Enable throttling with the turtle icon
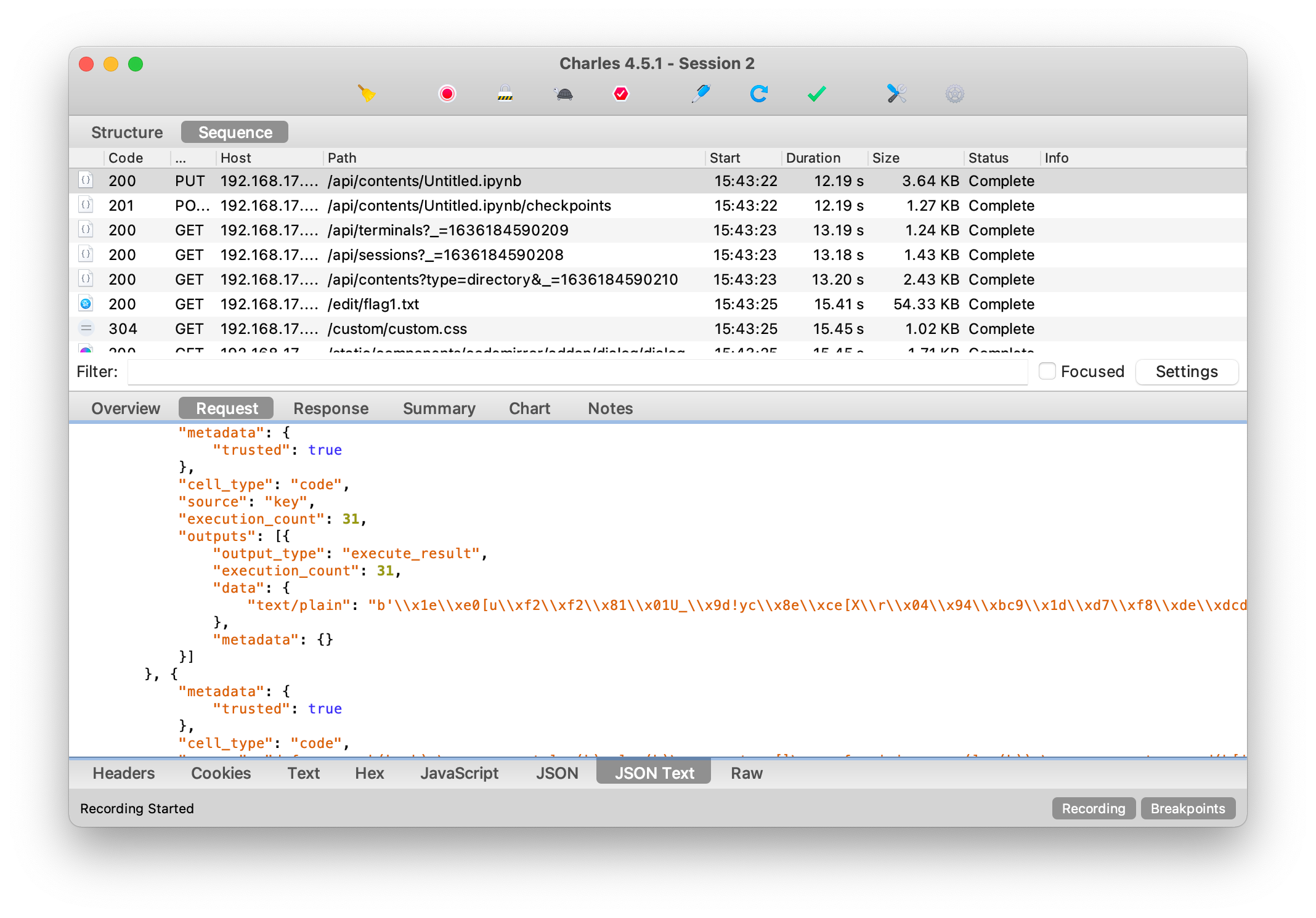This screenshot has height=918, width=1316. coord(564,94)
